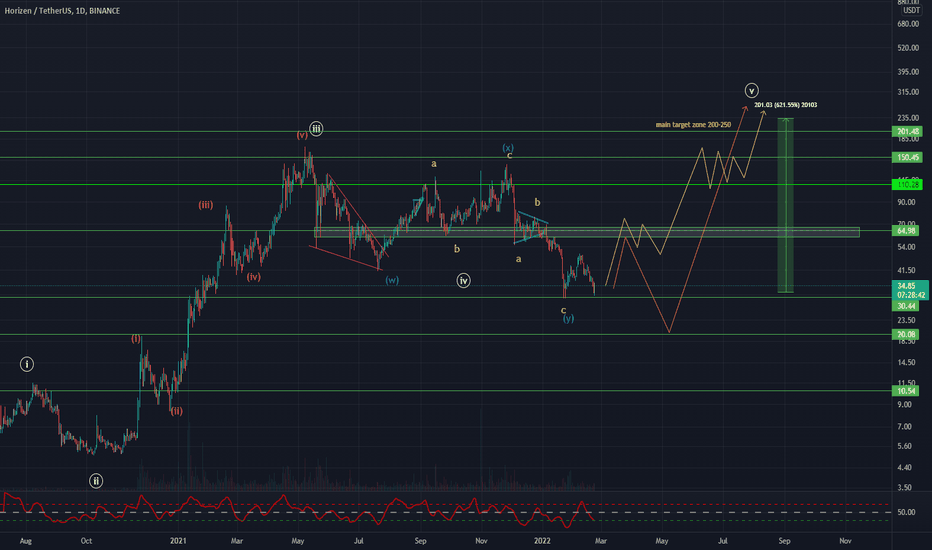
Task: Click the 'main target zone 200-250' annotation
Action: click(693, 125)
